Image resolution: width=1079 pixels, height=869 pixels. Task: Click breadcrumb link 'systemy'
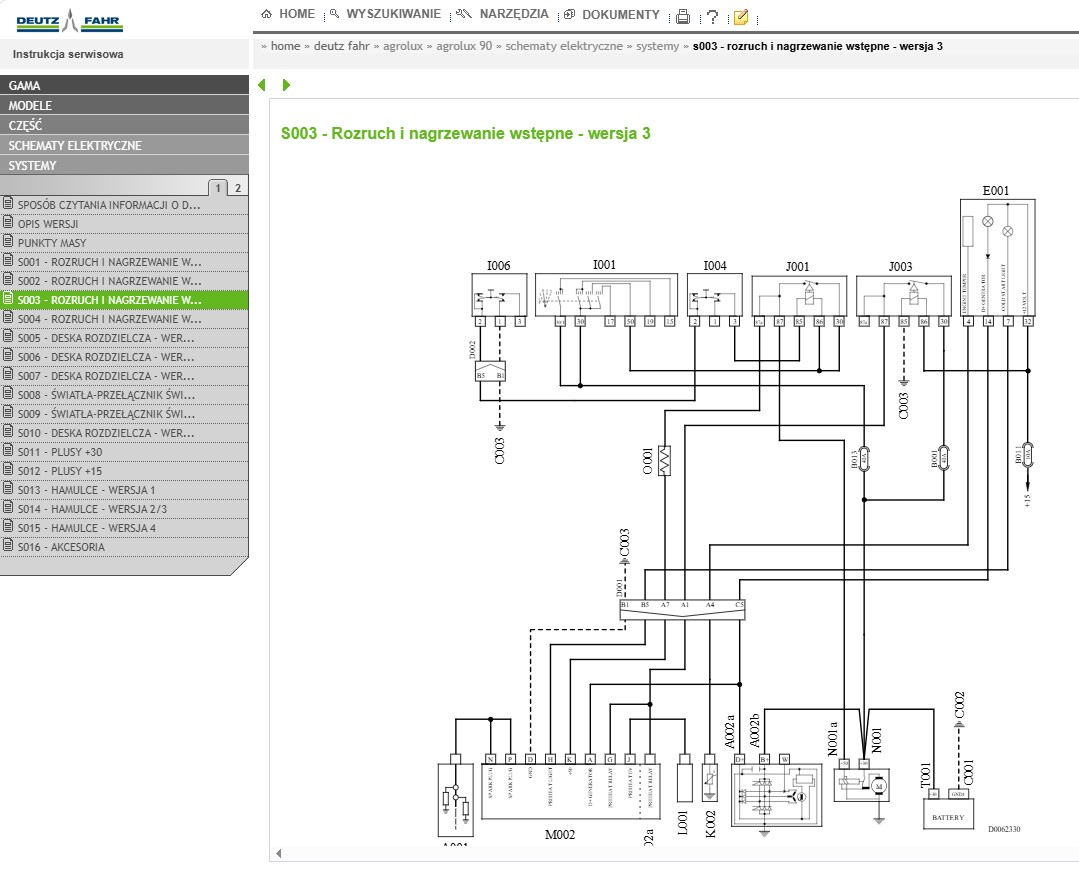click(x=657, y=46)
